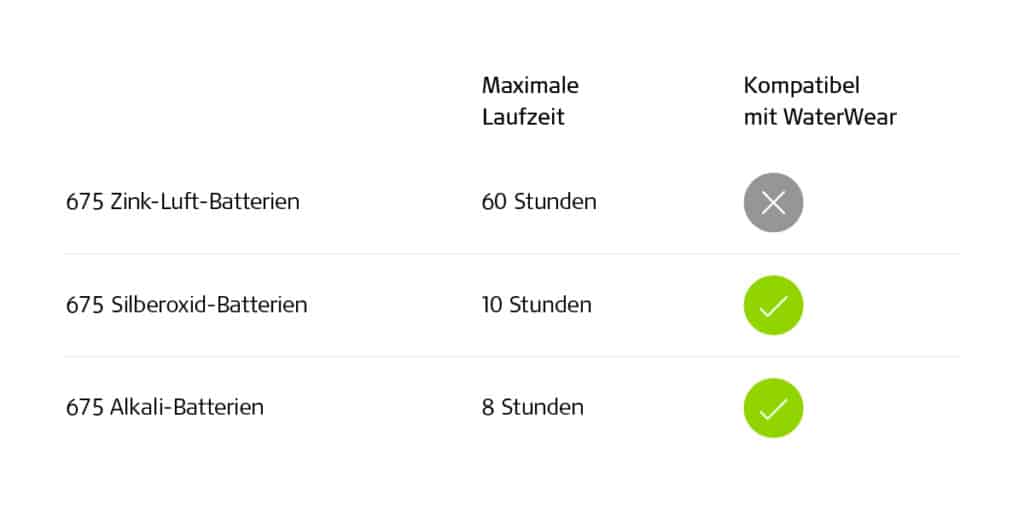Click the 675 Alkali-Batterien row label
The width and height of the screenshot is (1024, 512).
point(165,408)
